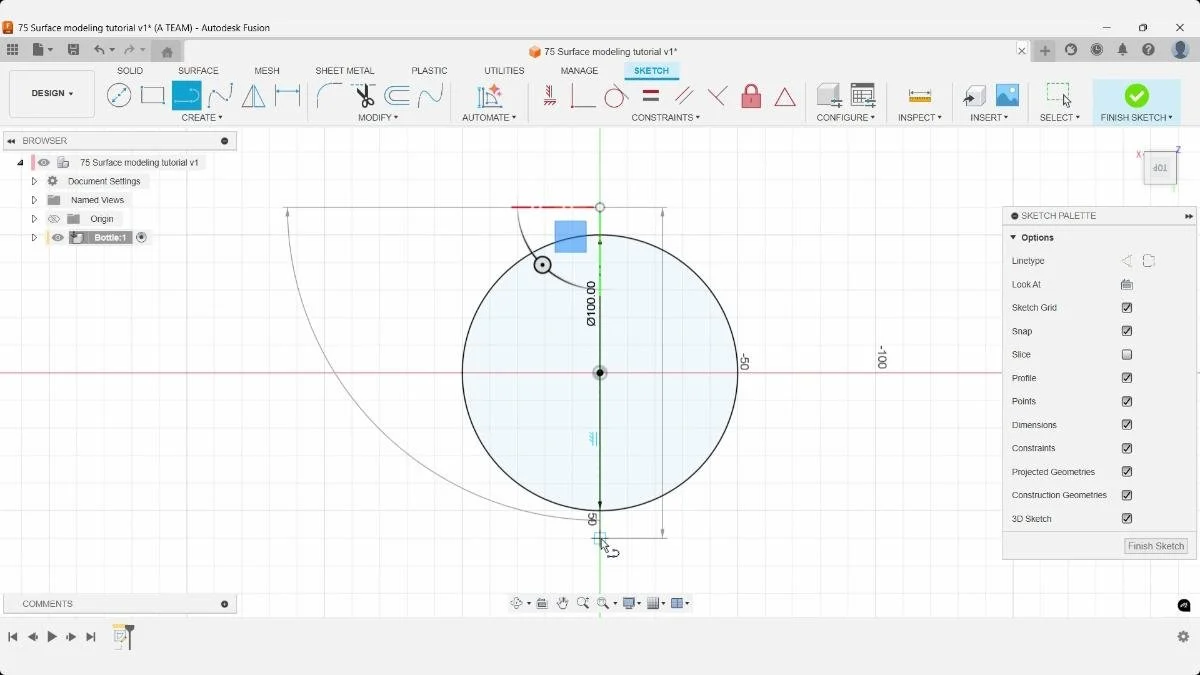Expand the Document Settings node
This screenshot has width=1200, height=675.
coord(34,181)
